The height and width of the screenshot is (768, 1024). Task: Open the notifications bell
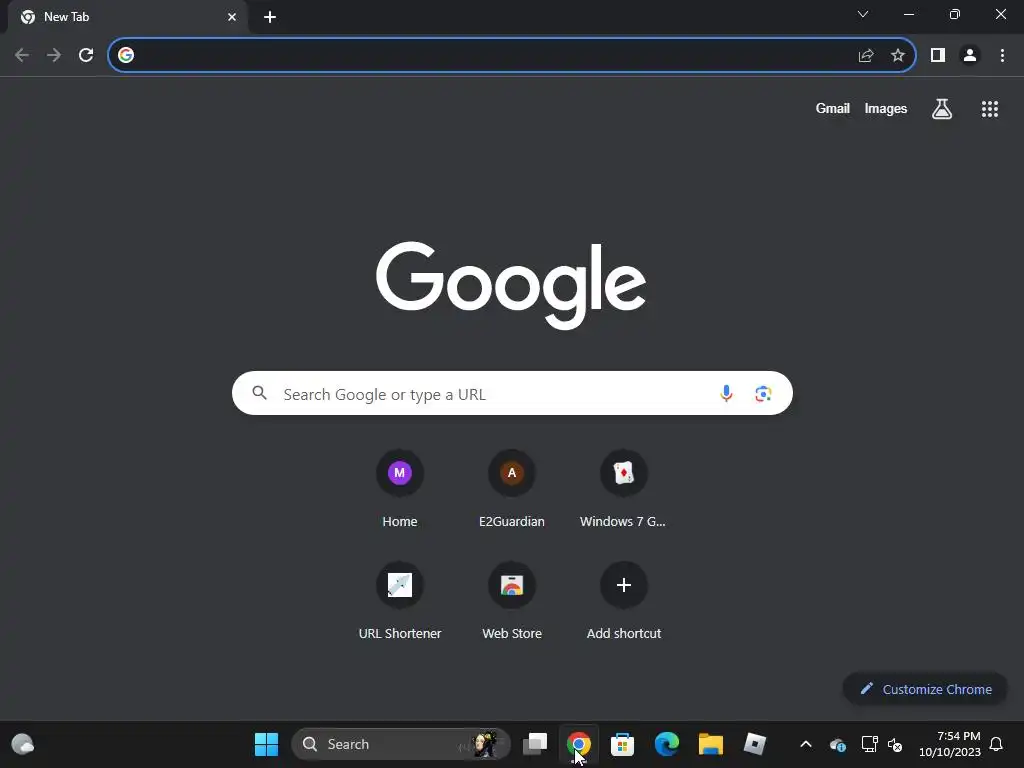[x=996, y=744]
